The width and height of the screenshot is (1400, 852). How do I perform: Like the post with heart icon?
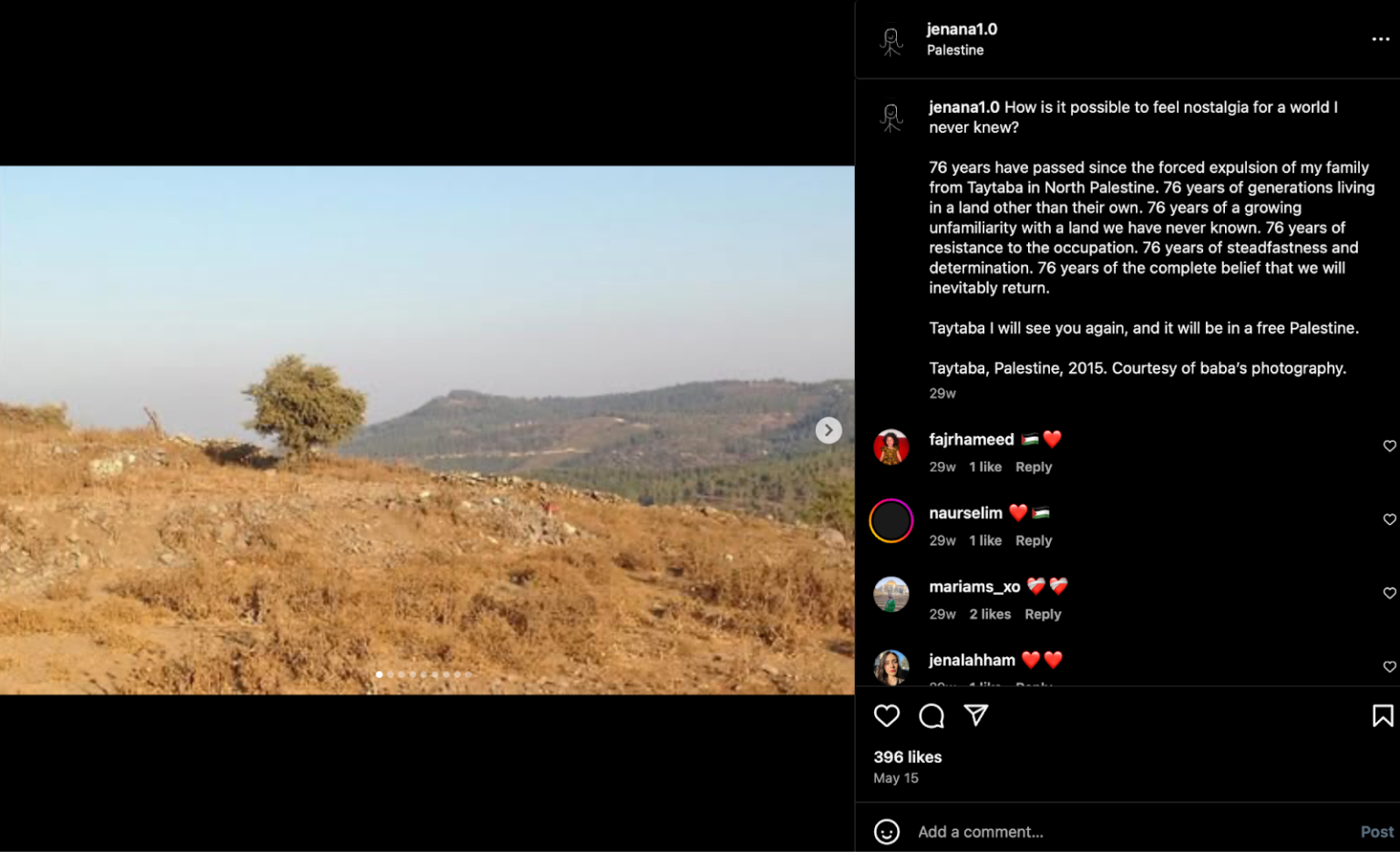click(887, 715)
